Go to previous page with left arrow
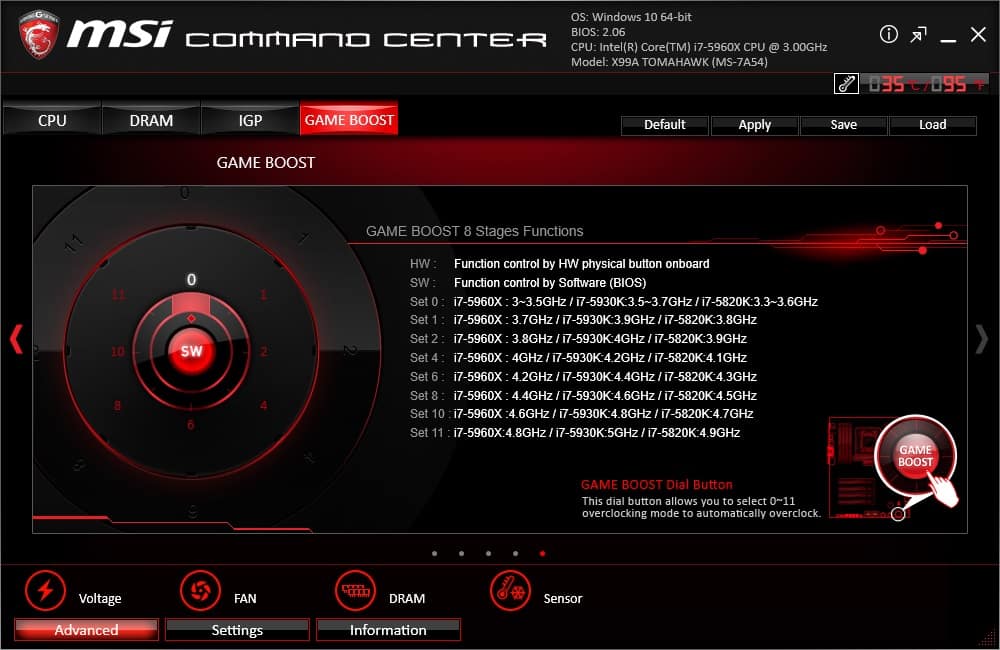 (17, 339)
